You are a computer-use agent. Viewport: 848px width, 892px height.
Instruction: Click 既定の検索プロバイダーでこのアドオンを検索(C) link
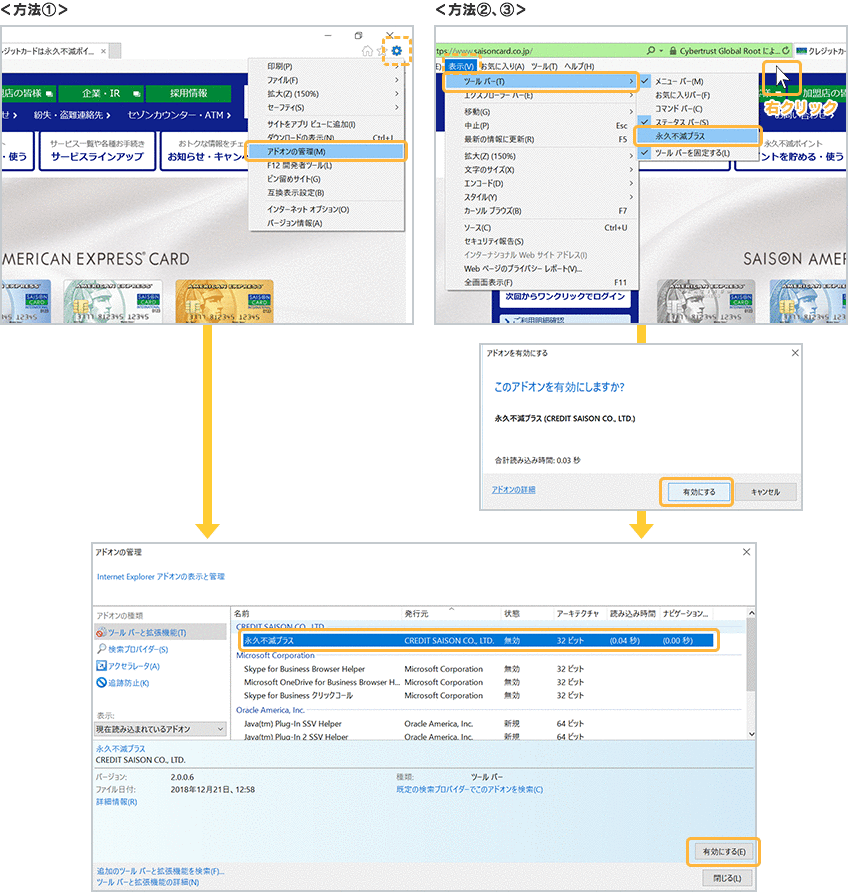coord(470,790)
